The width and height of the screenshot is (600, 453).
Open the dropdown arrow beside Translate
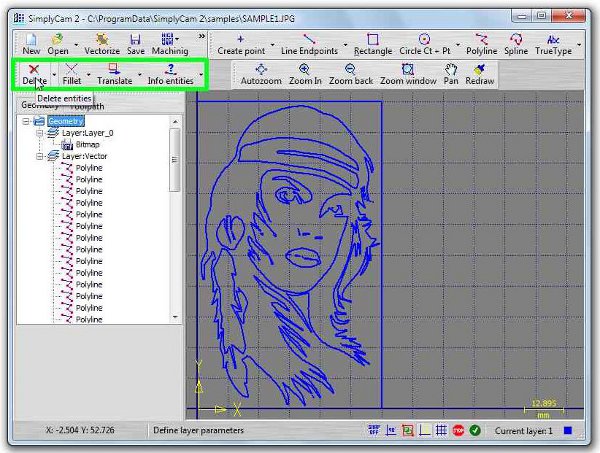click(x=140, y=75)
